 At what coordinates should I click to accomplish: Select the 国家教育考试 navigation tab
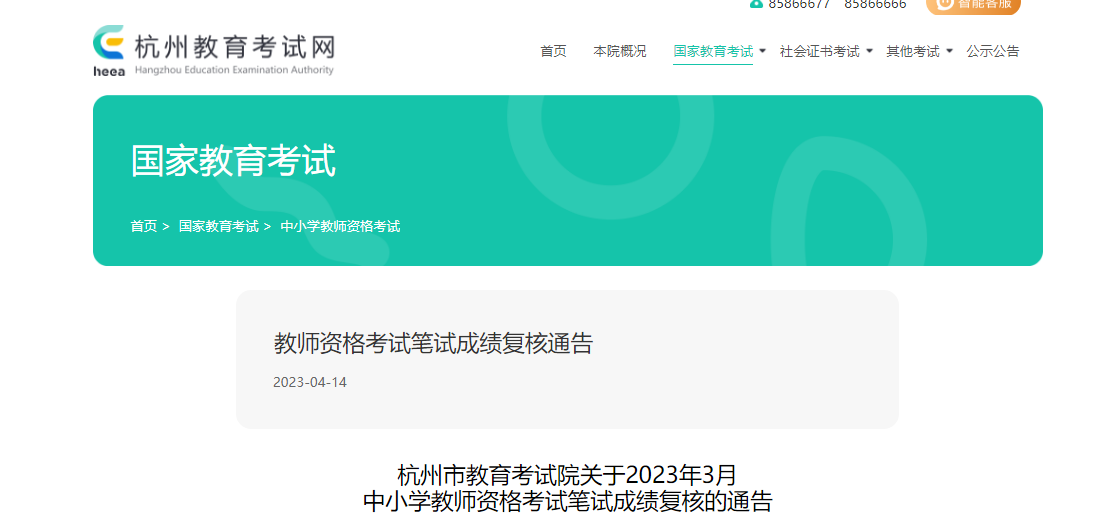point(713,51)
